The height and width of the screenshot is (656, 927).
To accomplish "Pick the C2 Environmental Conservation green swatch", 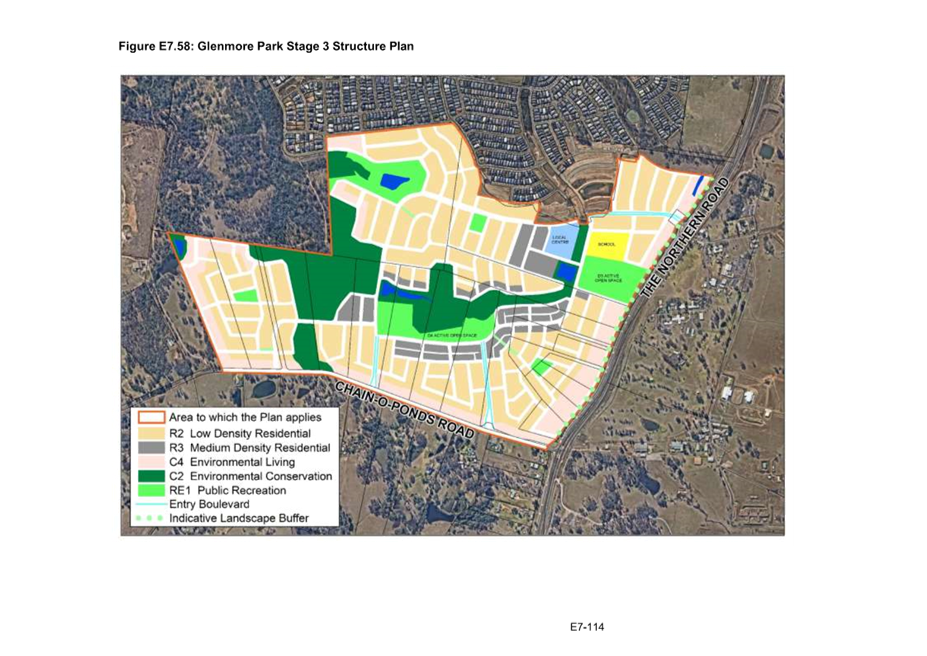I will pos(151,477).
